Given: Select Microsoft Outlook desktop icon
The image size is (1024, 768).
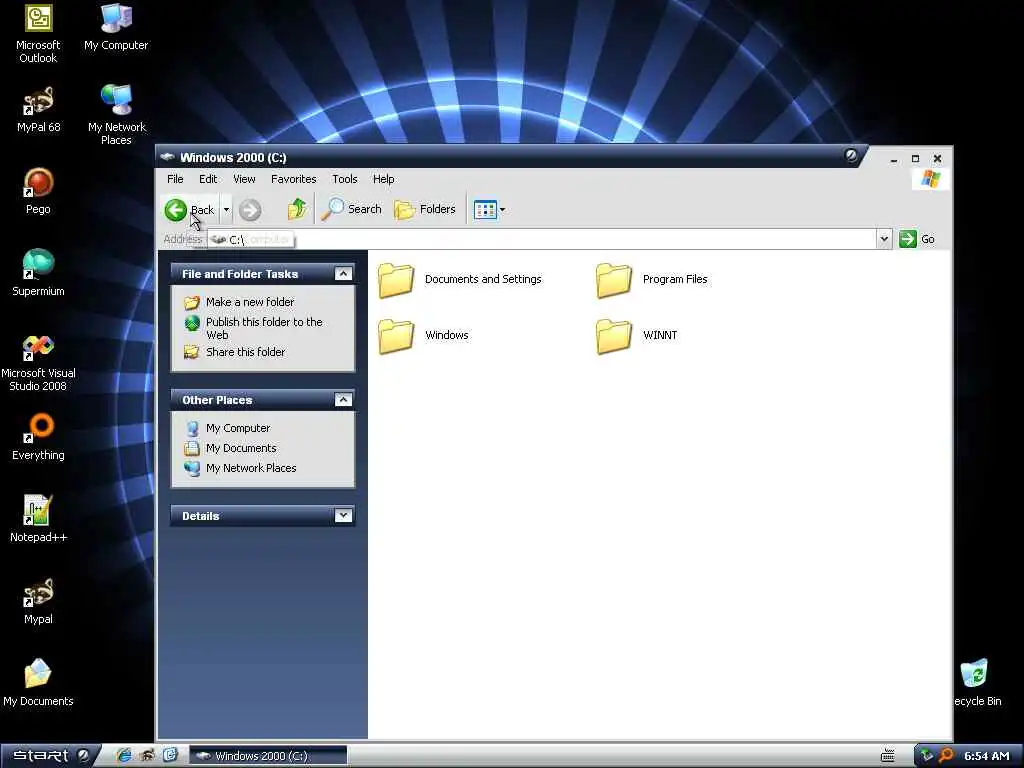Looking at the screenshot, I should (38, 34).
